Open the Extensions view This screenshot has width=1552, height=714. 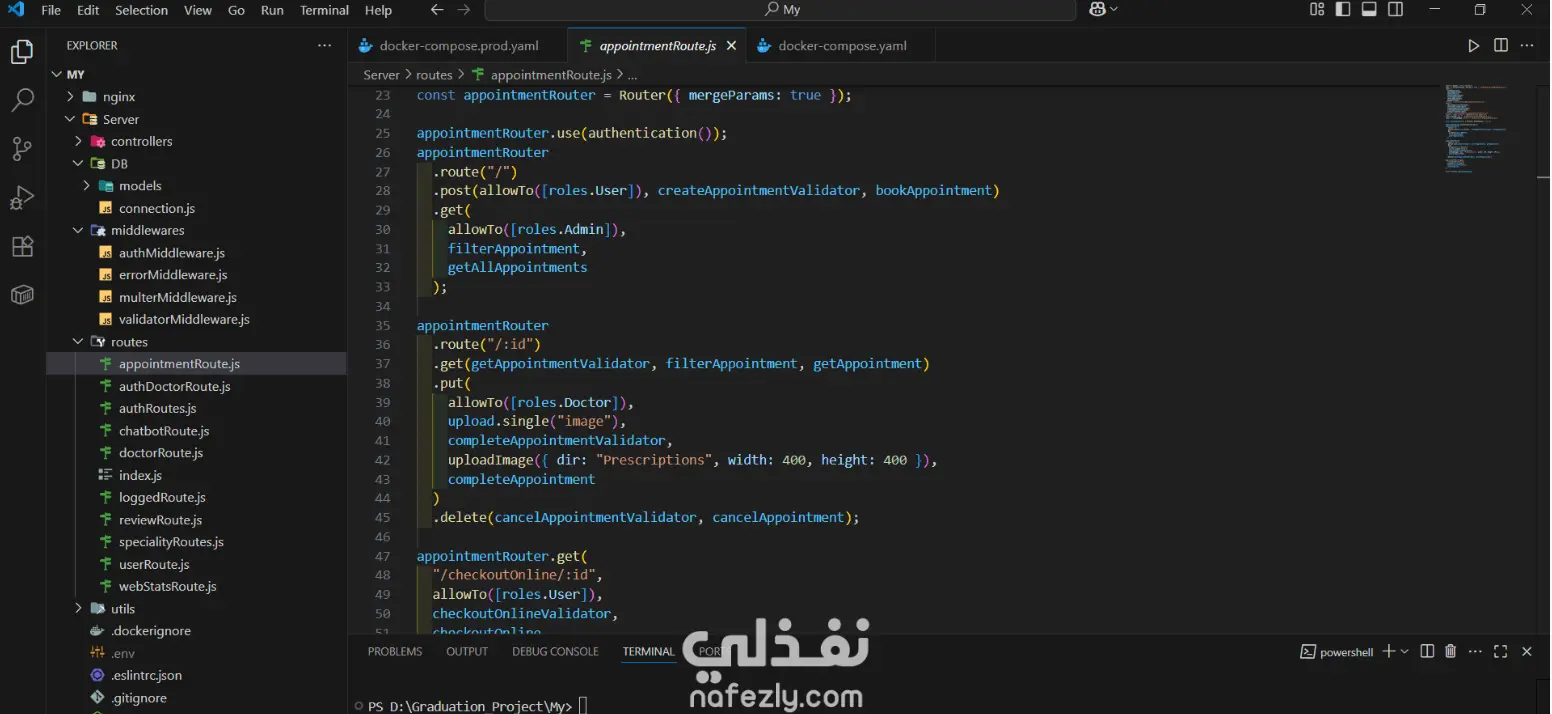pos(22,246)
